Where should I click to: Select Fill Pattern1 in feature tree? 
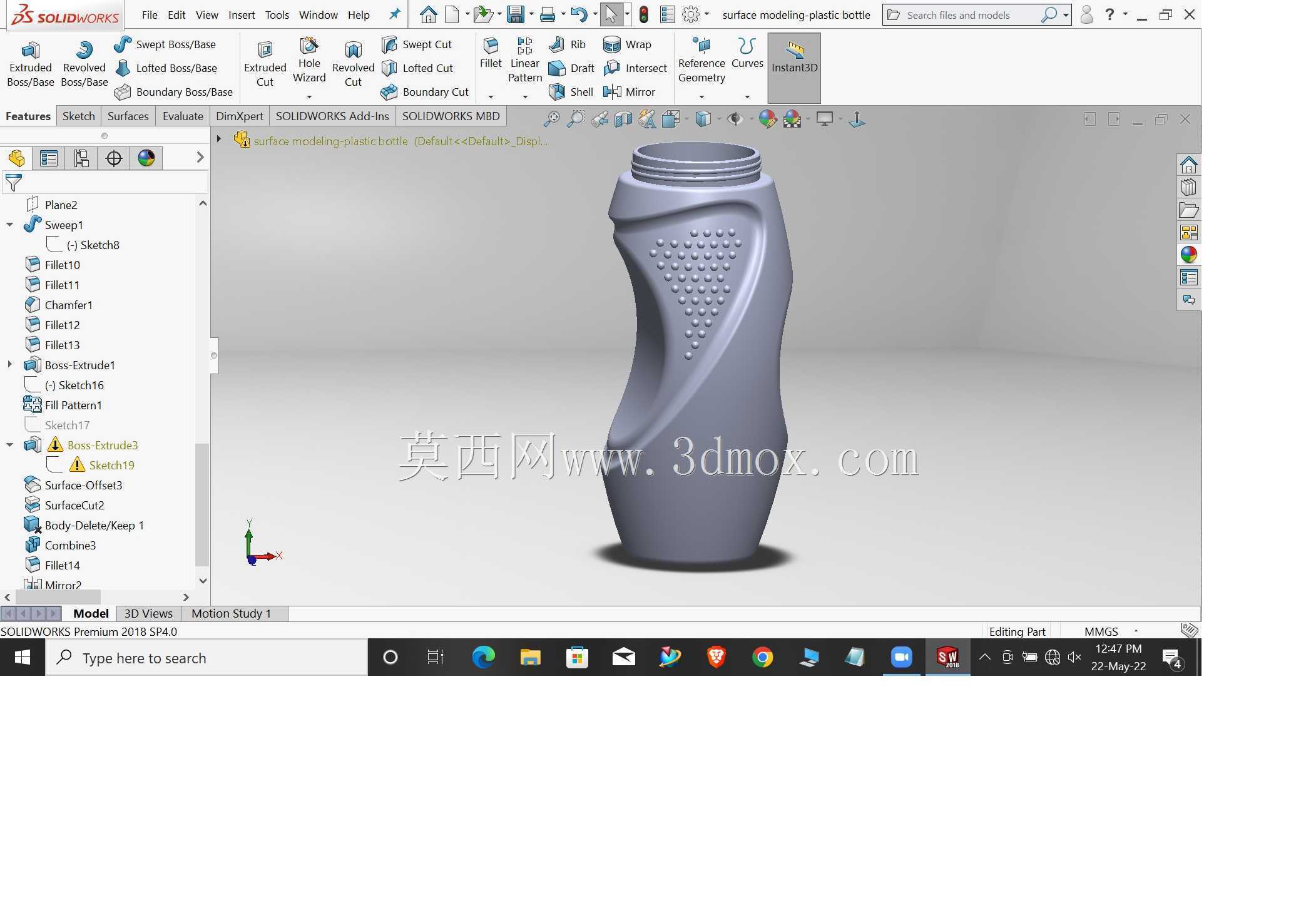coord(63,405)
